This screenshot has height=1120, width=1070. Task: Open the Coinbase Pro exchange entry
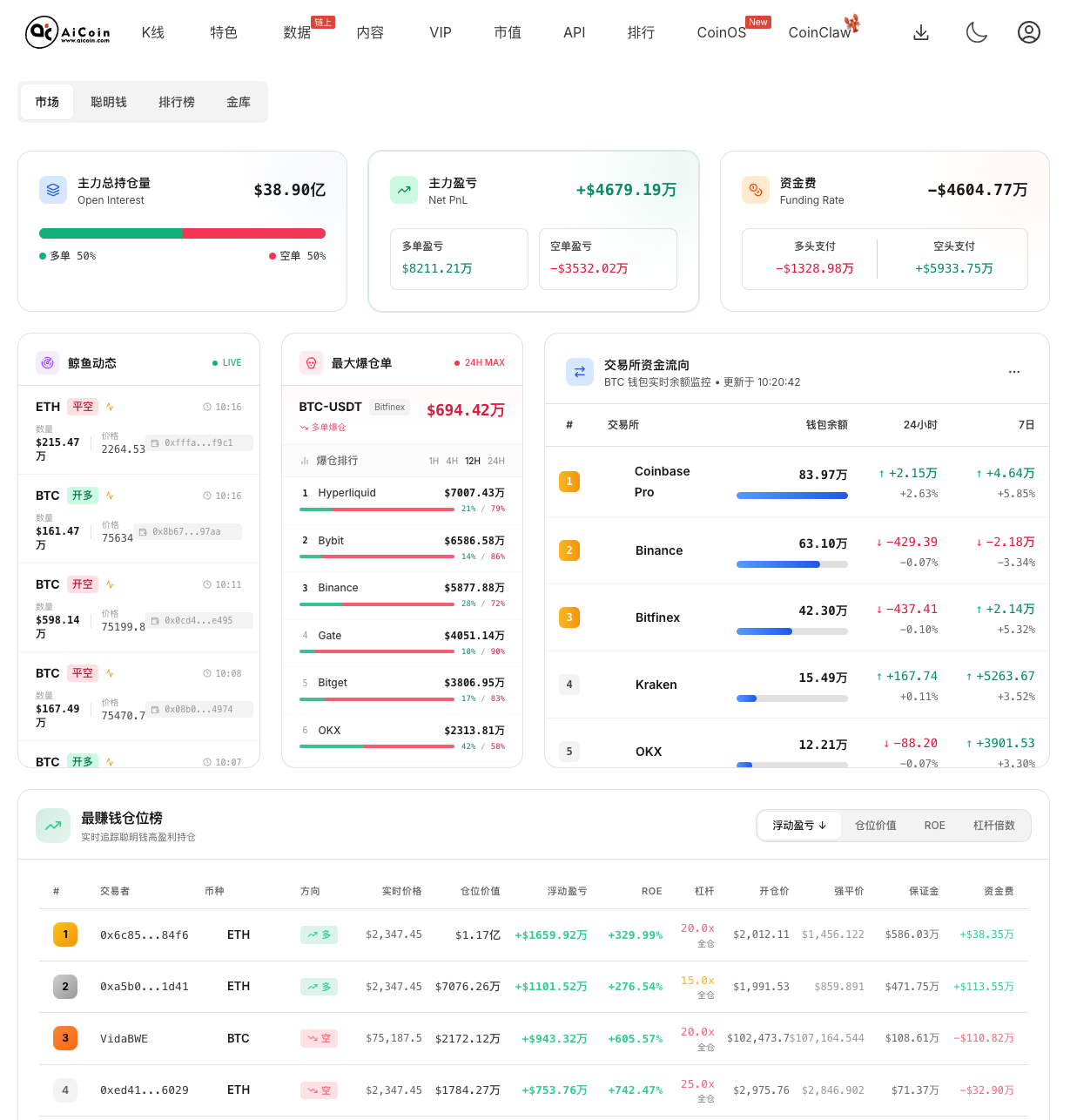[x=662, y=482]
